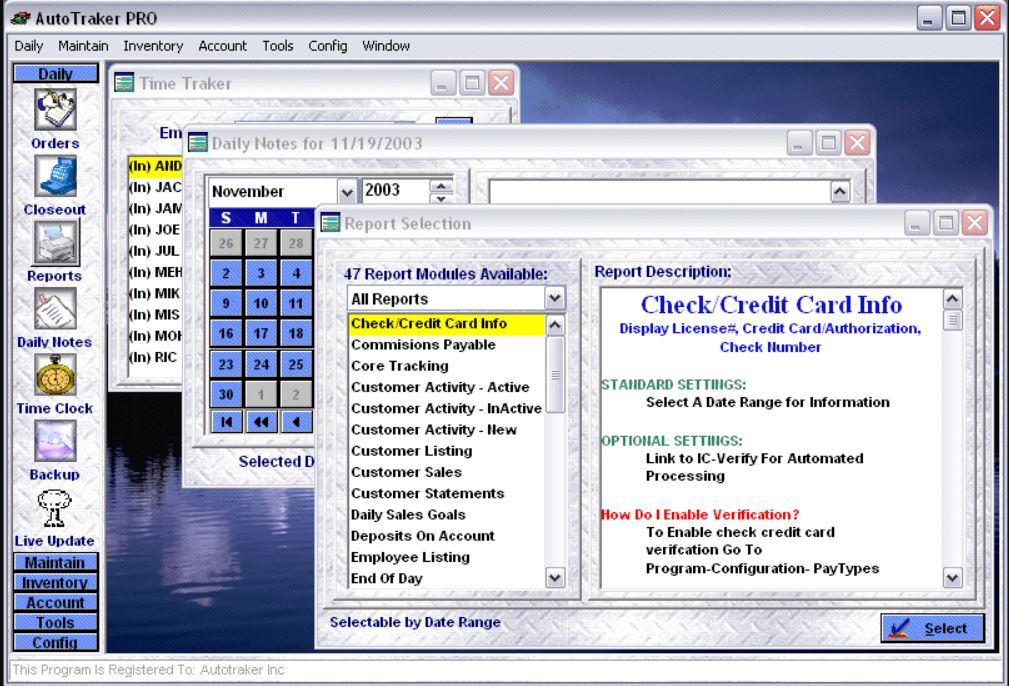
Task: Click the Select button in Report Selection
Action: (x=935, y=628)
